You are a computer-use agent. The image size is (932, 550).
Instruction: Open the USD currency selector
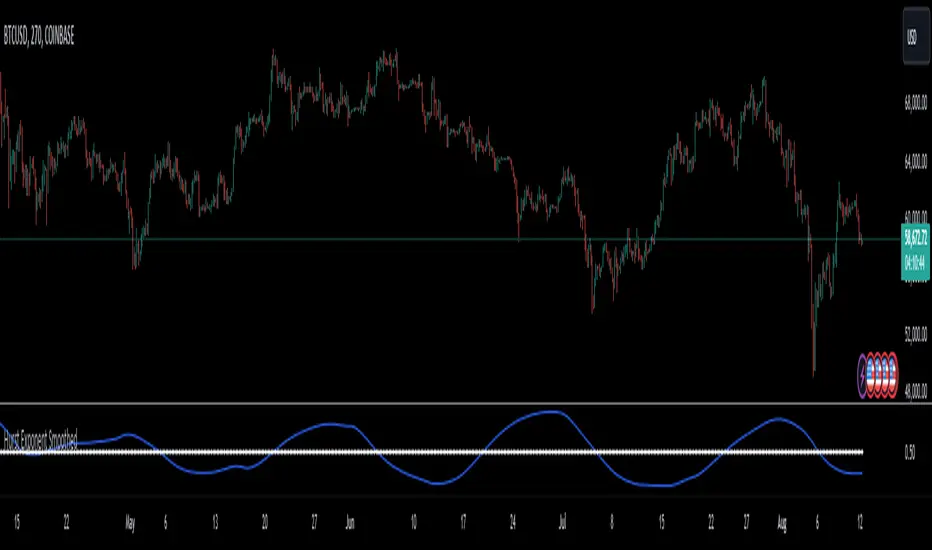pyautogui.click(x=916, y=36)
